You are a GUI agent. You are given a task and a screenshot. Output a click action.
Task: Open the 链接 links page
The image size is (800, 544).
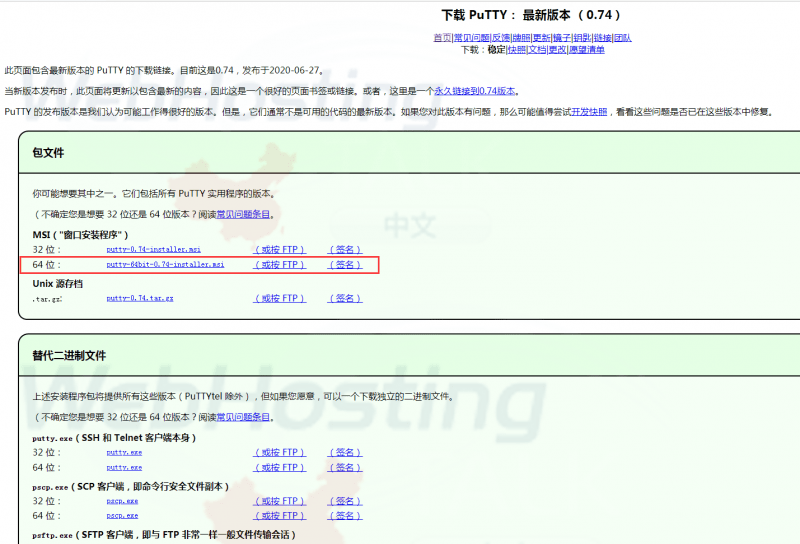coord(602,38)
